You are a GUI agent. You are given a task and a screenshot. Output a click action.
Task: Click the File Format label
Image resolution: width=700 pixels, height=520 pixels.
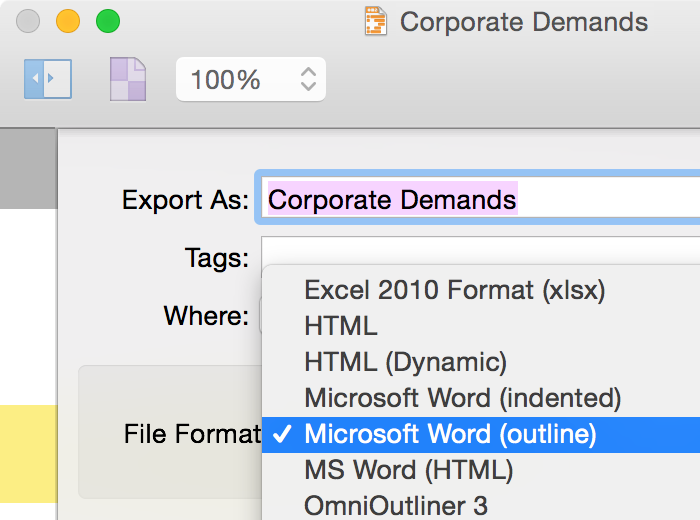click(192, 434)
